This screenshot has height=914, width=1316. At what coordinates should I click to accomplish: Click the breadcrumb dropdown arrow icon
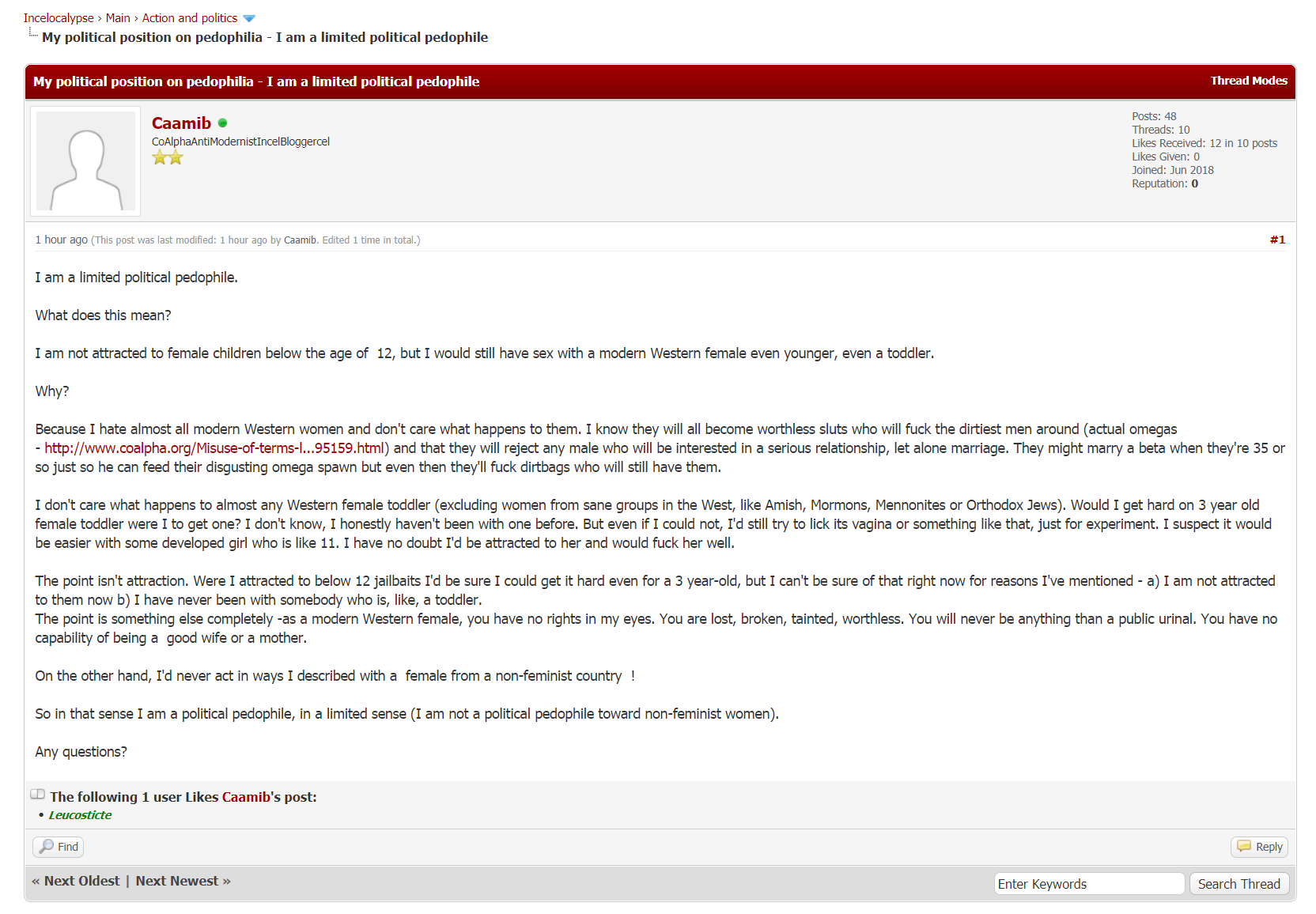[x=249, y=19]
